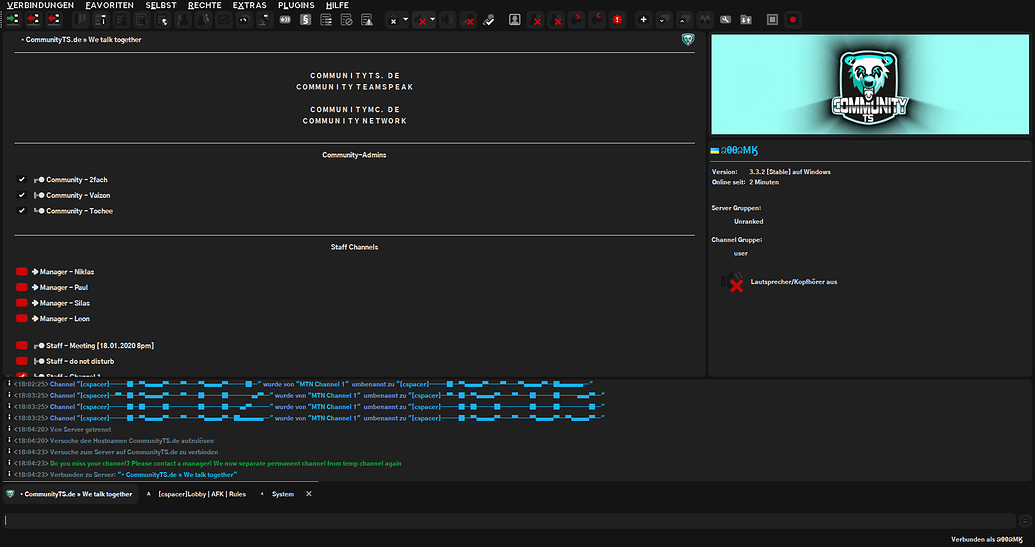Click the red exclamation complaint icon
The width and height of the screenshot is (1035, 547).
tap(617, 19)
